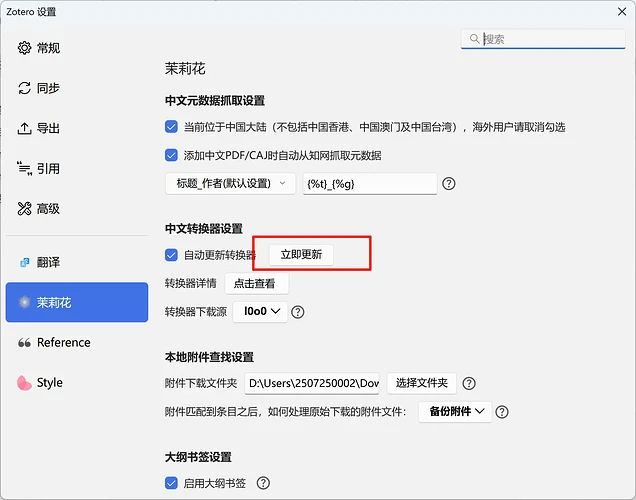Image resolution: width=636 pixels, height=500 pixels.
Task: Uncheck 当前位于中国大陆 checkbox
Action: tap(171, 127)
